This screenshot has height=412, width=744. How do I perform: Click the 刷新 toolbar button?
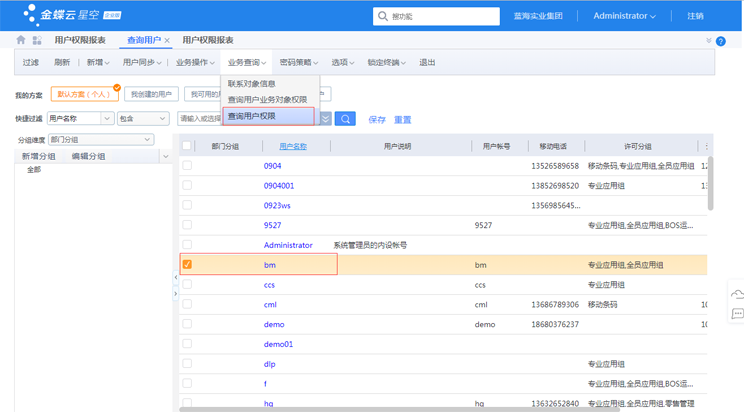click(62, 62)
